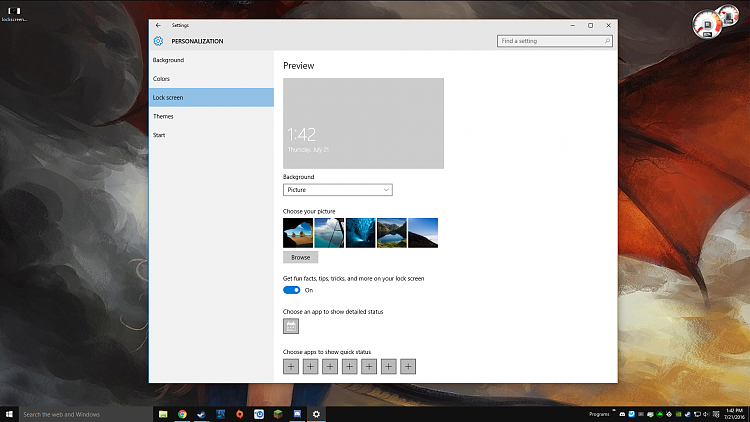The height and width of the screenshot is (422, 750).
Task: Click the Search the web and Windows box
Action: coord(86,414)
